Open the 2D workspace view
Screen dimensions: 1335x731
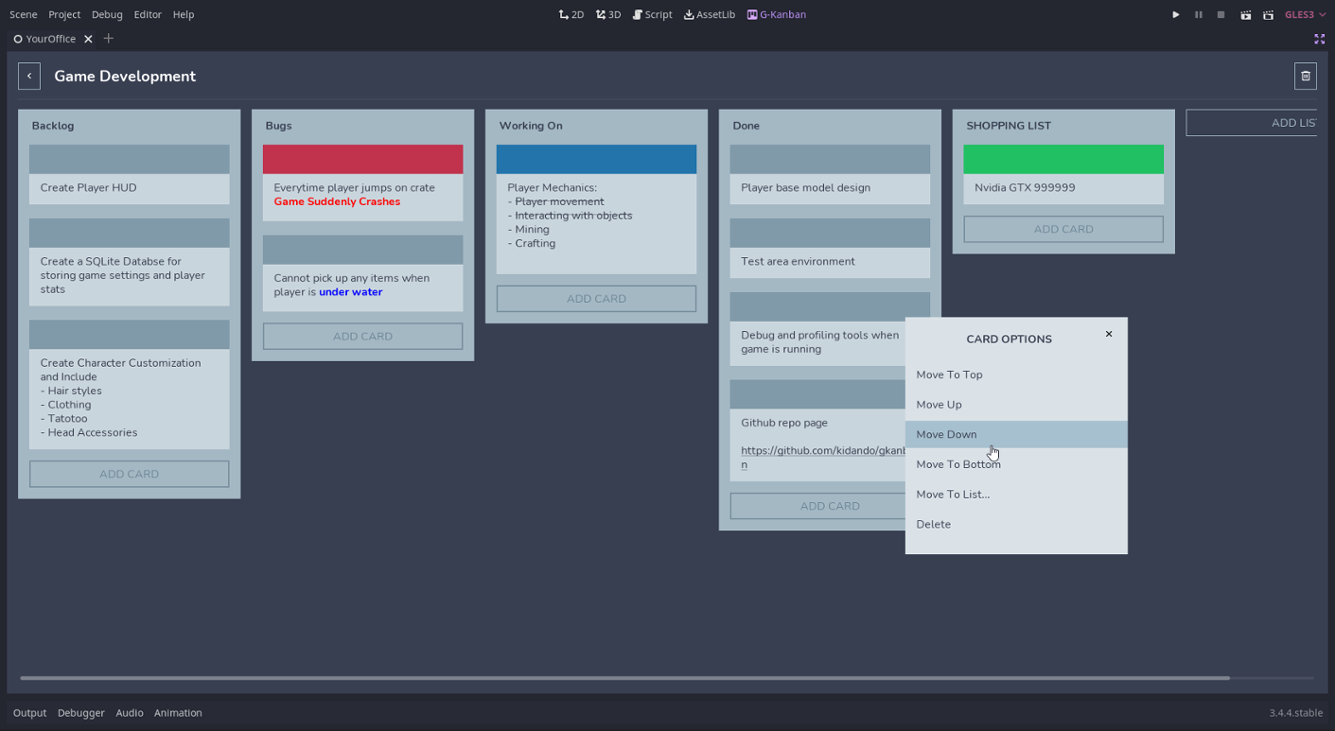(571, 14)
